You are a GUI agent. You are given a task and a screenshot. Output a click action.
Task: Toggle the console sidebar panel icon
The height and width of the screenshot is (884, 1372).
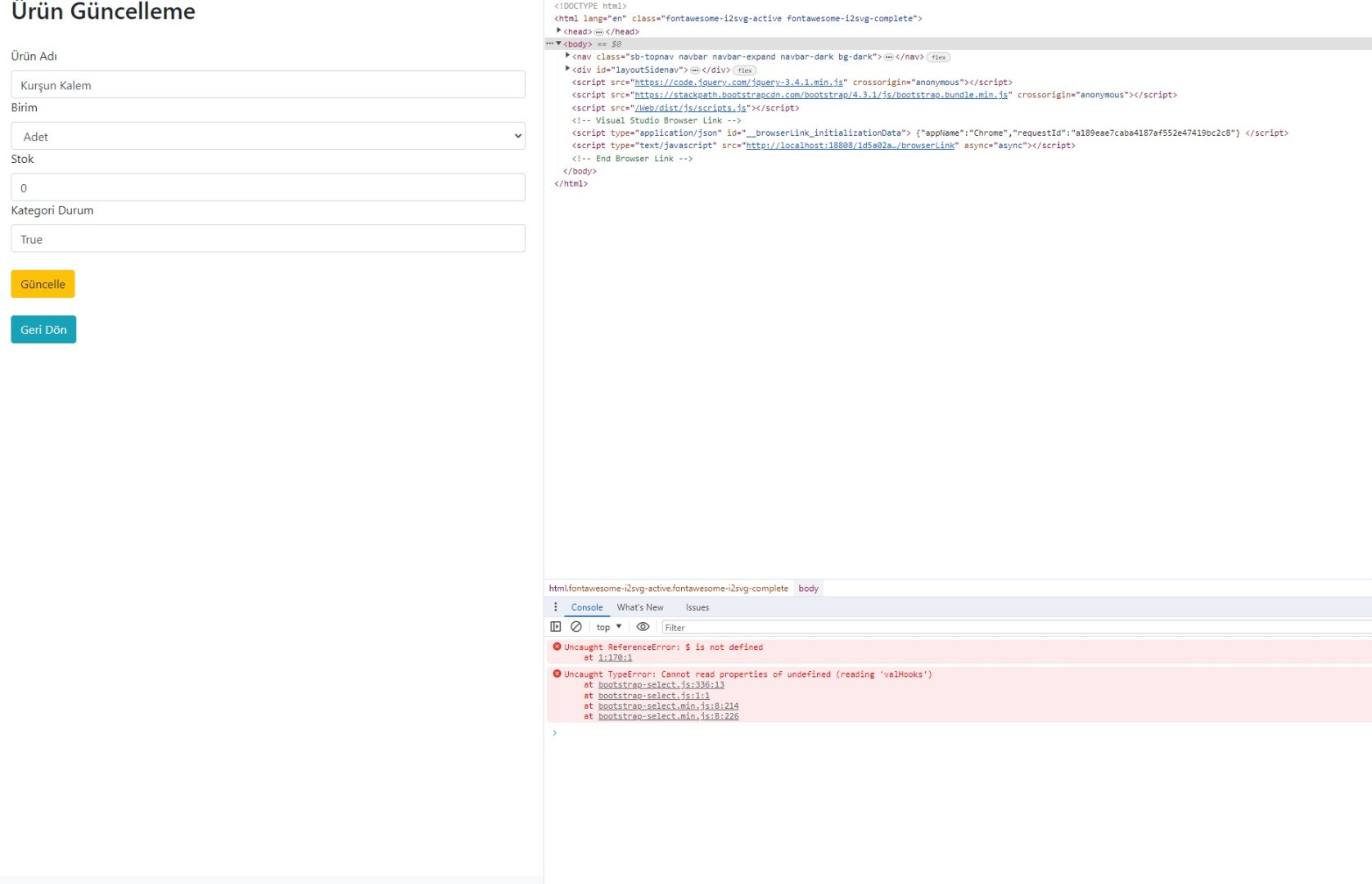point(556,627)
